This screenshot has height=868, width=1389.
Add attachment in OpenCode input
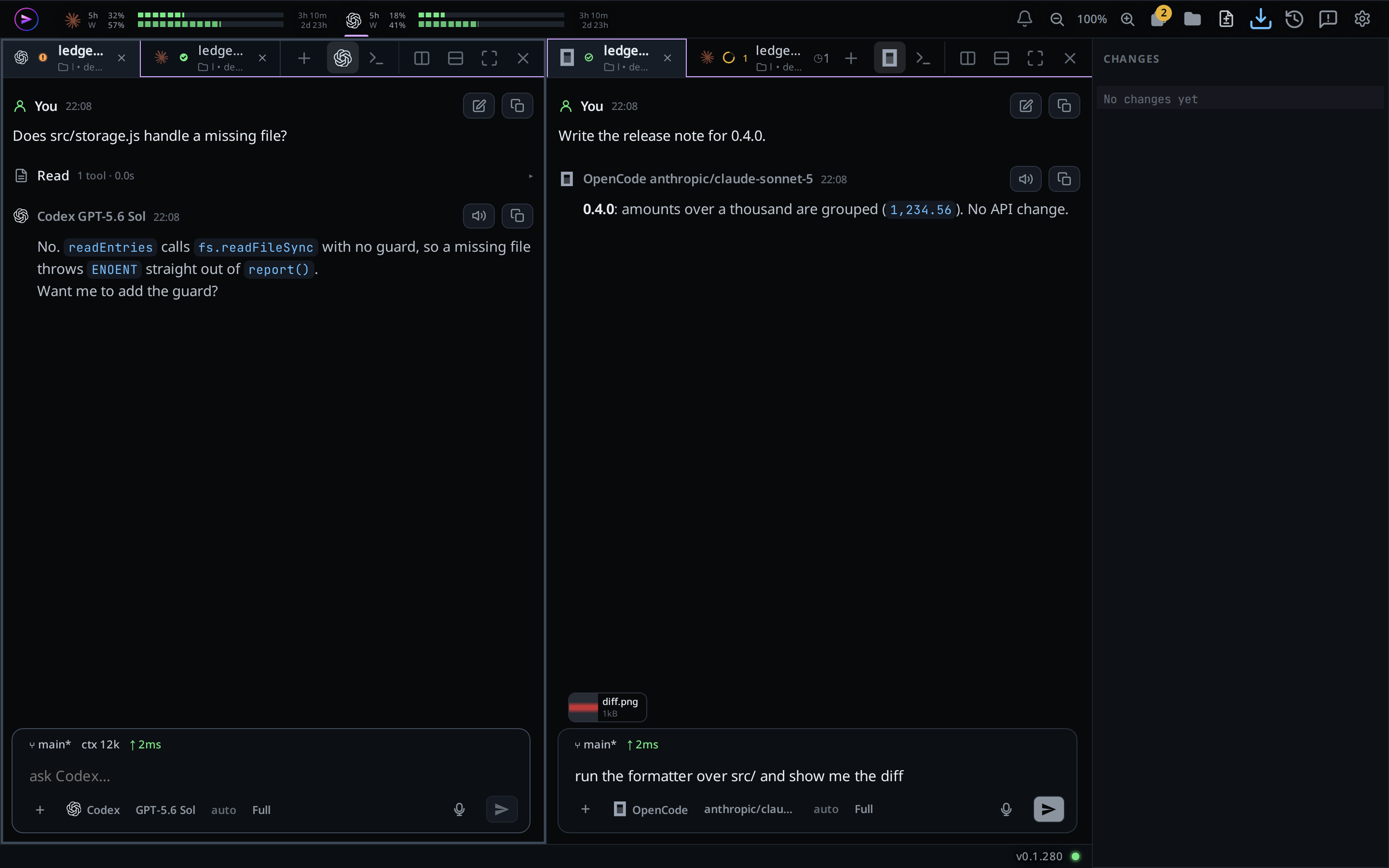coord(586,809)
